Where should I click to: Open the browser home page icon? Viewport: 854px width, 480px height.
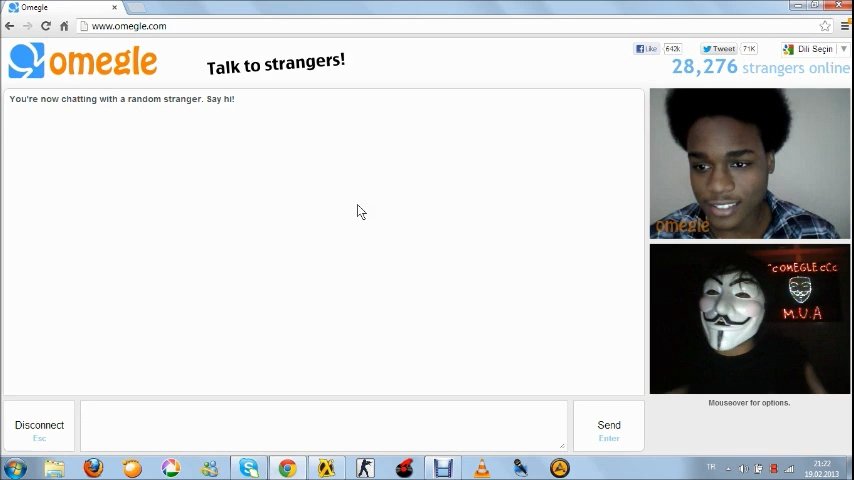coord(64,26)
